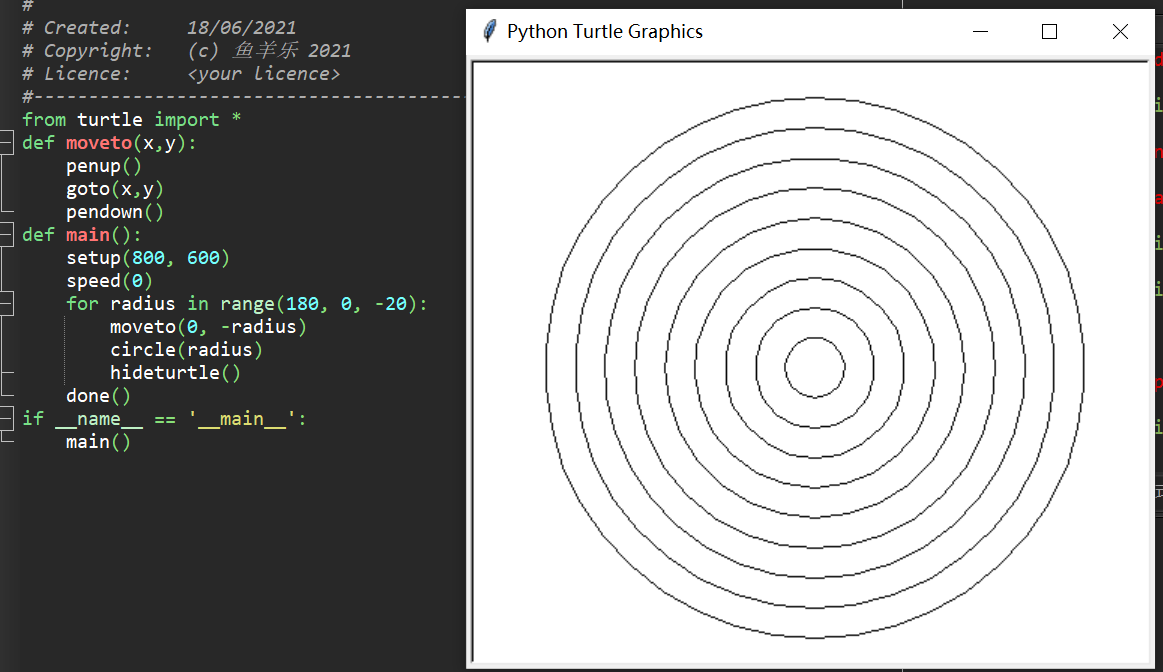The image size is (1163, 672).
Task: Minimize the Python Turtle Graphics window
Action: click(981, 31)
